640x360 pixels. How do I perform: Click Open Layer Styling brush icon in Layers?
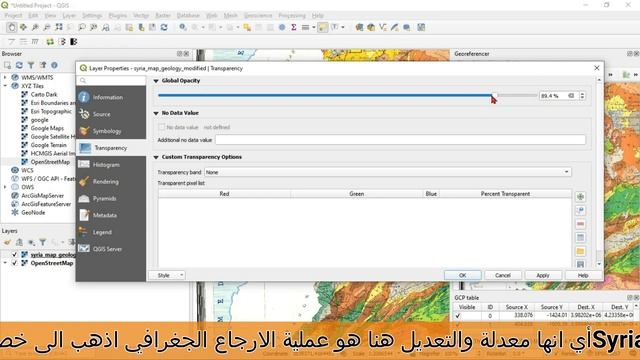coord(7,242)
